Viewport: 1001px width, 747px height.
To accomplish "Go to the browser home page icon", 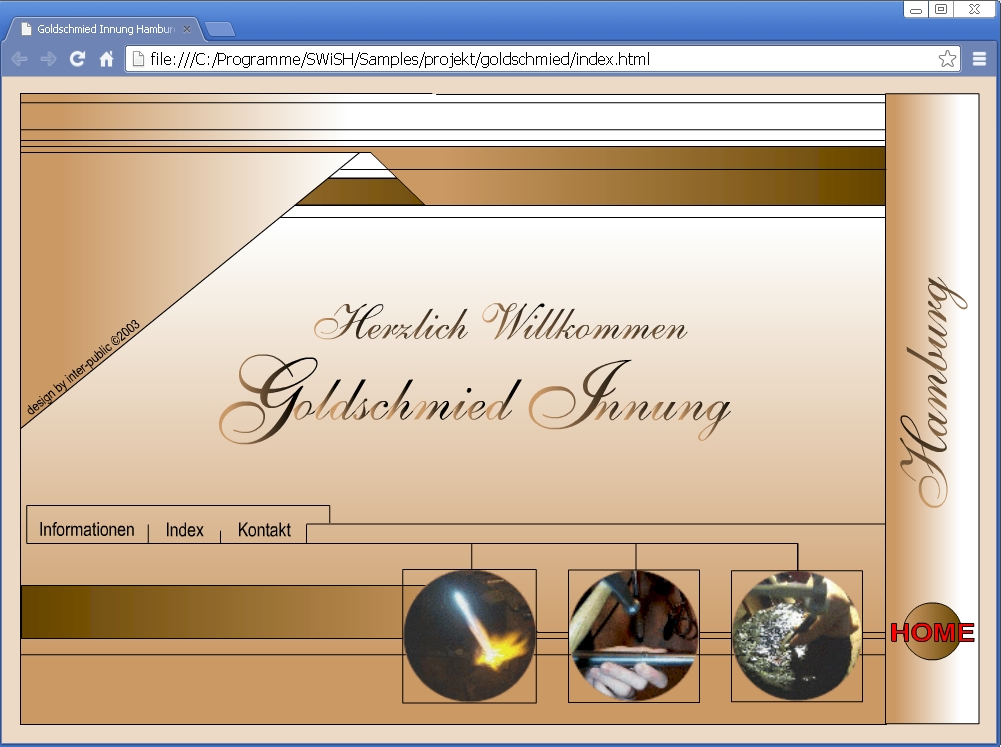I will [106, 59].
